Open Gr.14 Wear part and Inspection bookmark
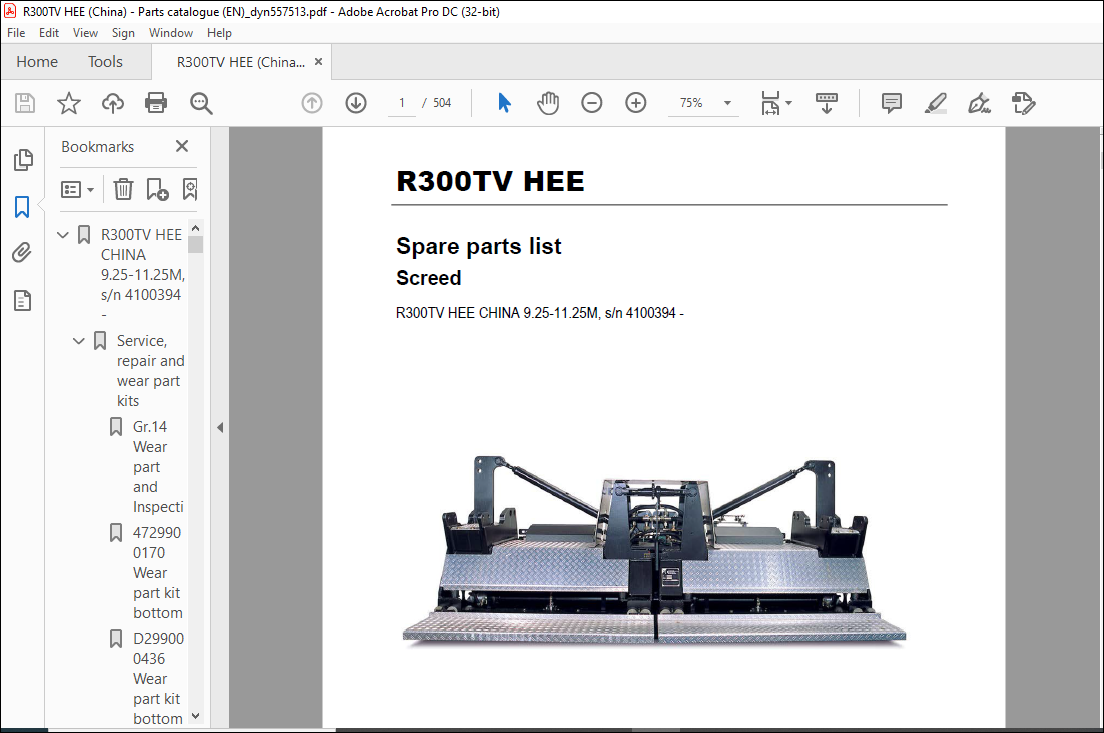Image resolution: width=1104 pixels, height=733 pixels. click(x=158, y=467)
